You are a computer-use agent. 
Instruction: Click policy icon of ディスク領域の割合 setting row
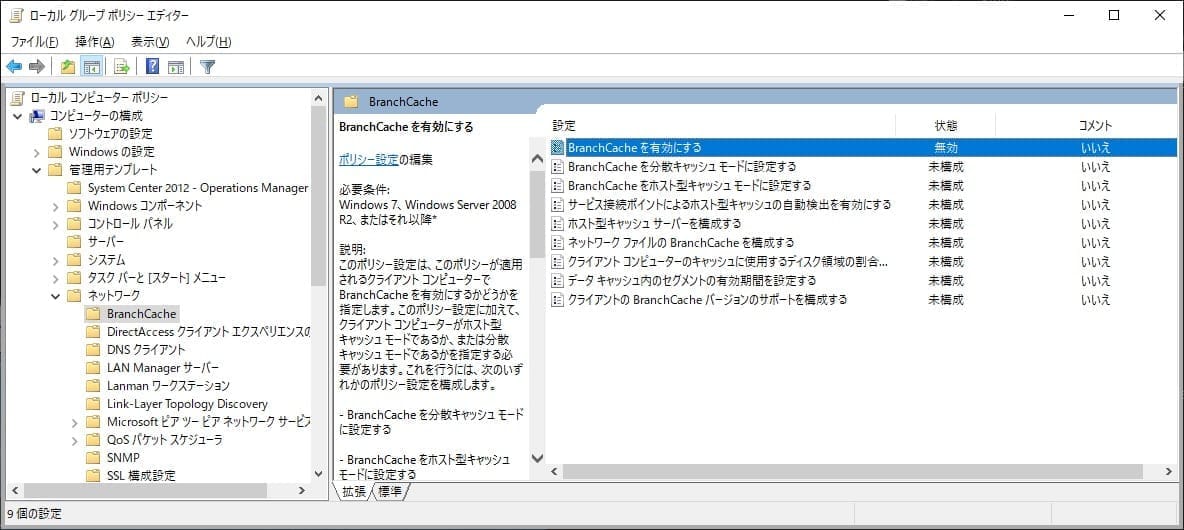(x=558, y=262)
